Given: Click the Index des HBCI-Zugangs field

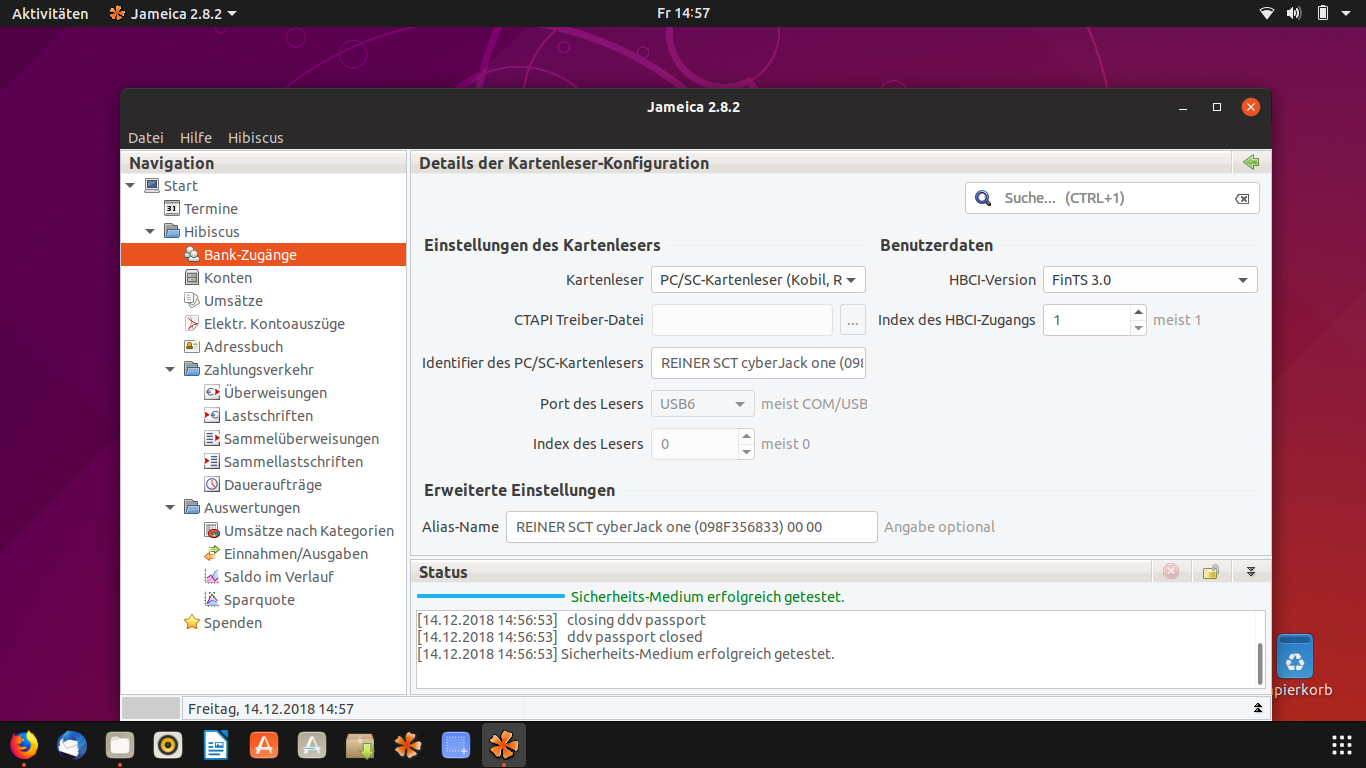Looking at the screenshot, I should [1087, 320].
